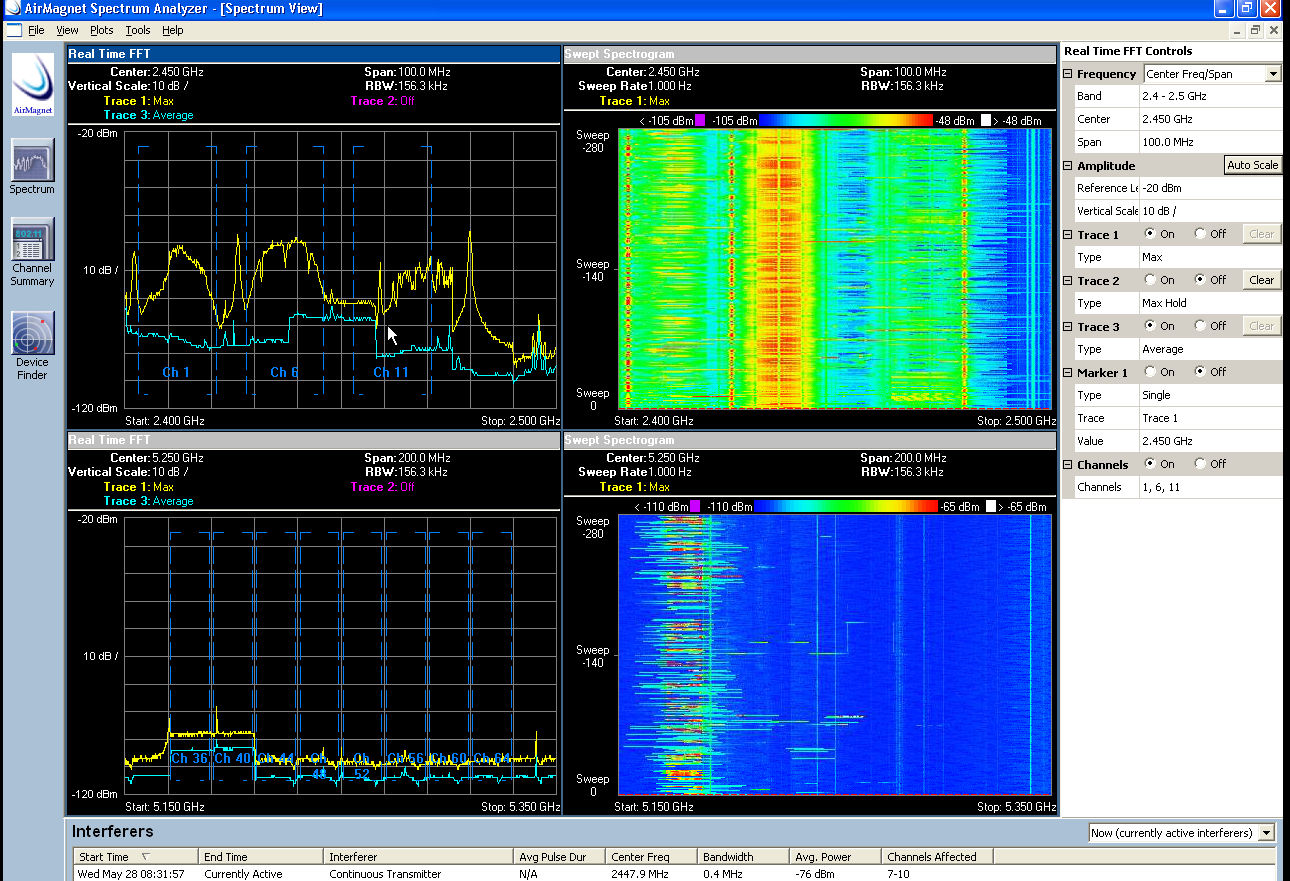
Task: Open the Plots menu
Action: pos(101,31)
